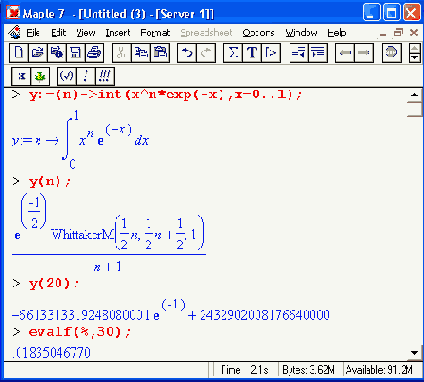
Task: Toggle the auto-check syntax (✓) button
Action: tap(67, 76)
